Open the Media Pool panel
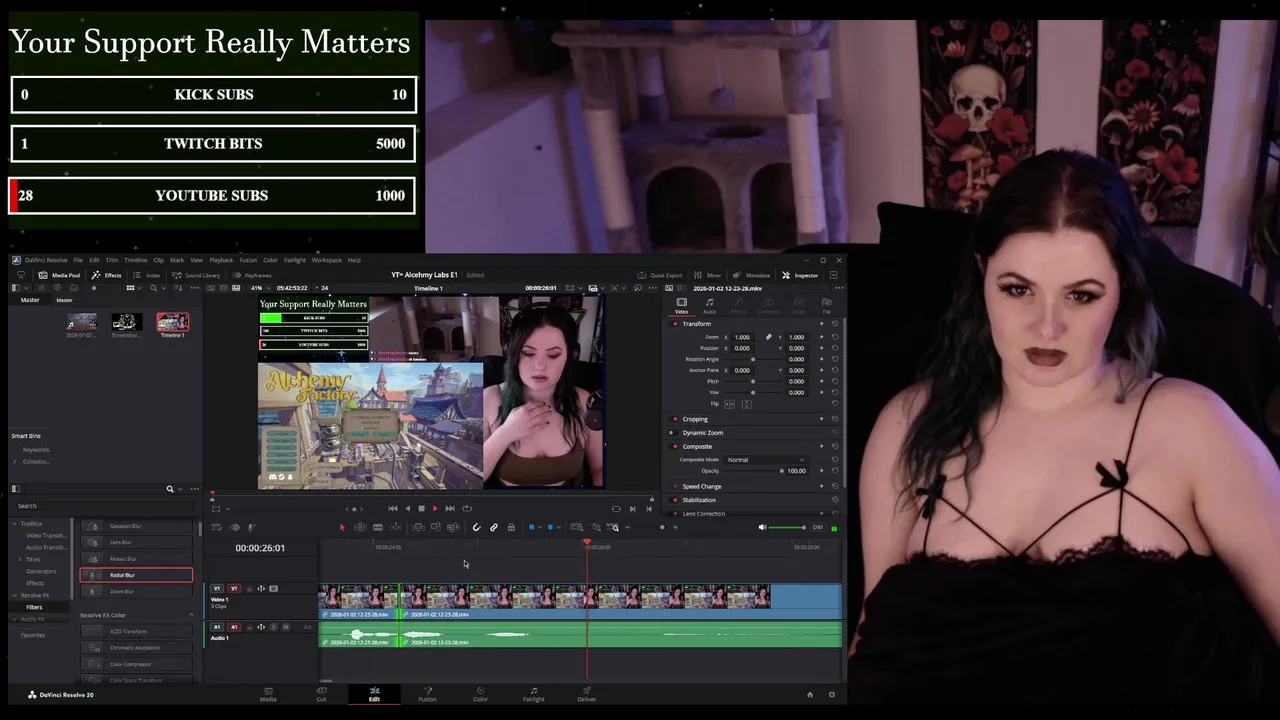This screenshot has height=720, width=1280. [60, 275]
